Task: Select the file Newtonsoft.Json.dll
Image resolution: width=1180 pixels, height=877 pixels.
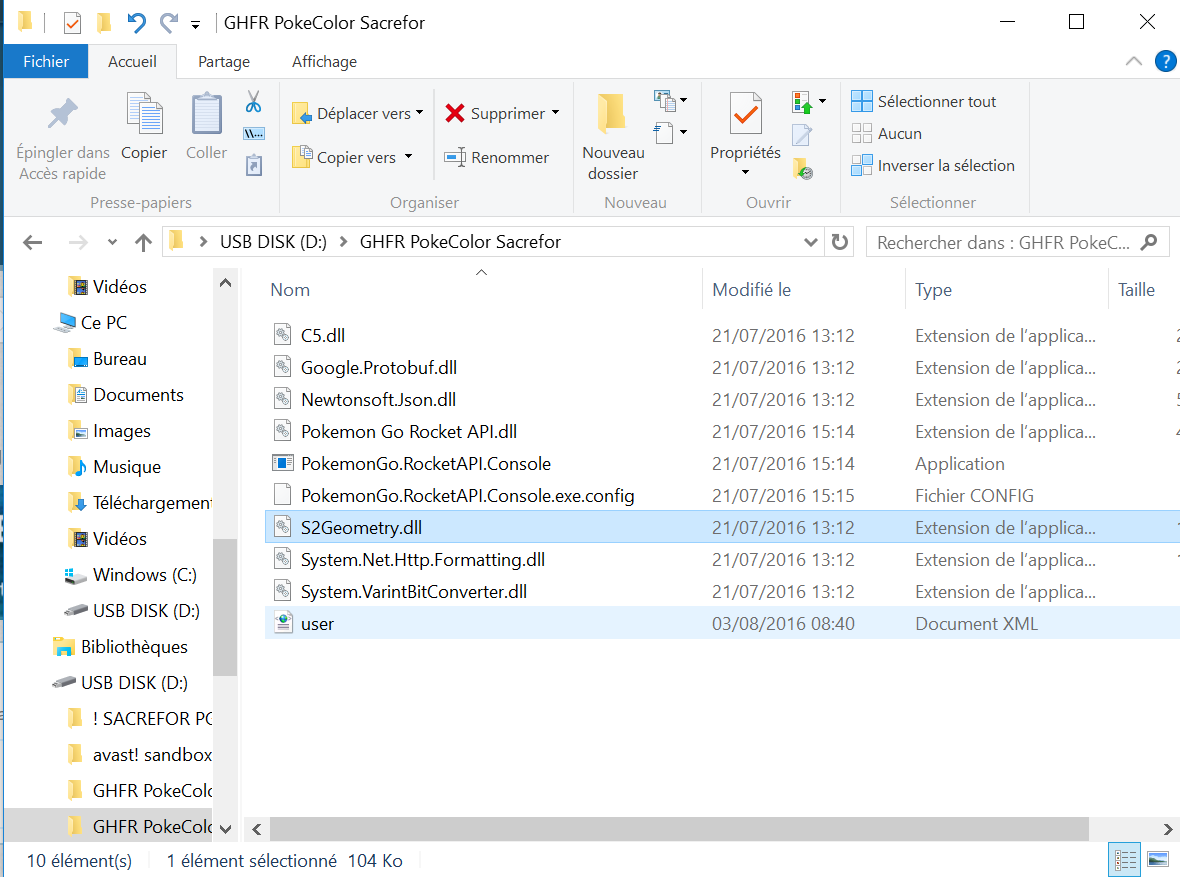Action: [378, 400]
